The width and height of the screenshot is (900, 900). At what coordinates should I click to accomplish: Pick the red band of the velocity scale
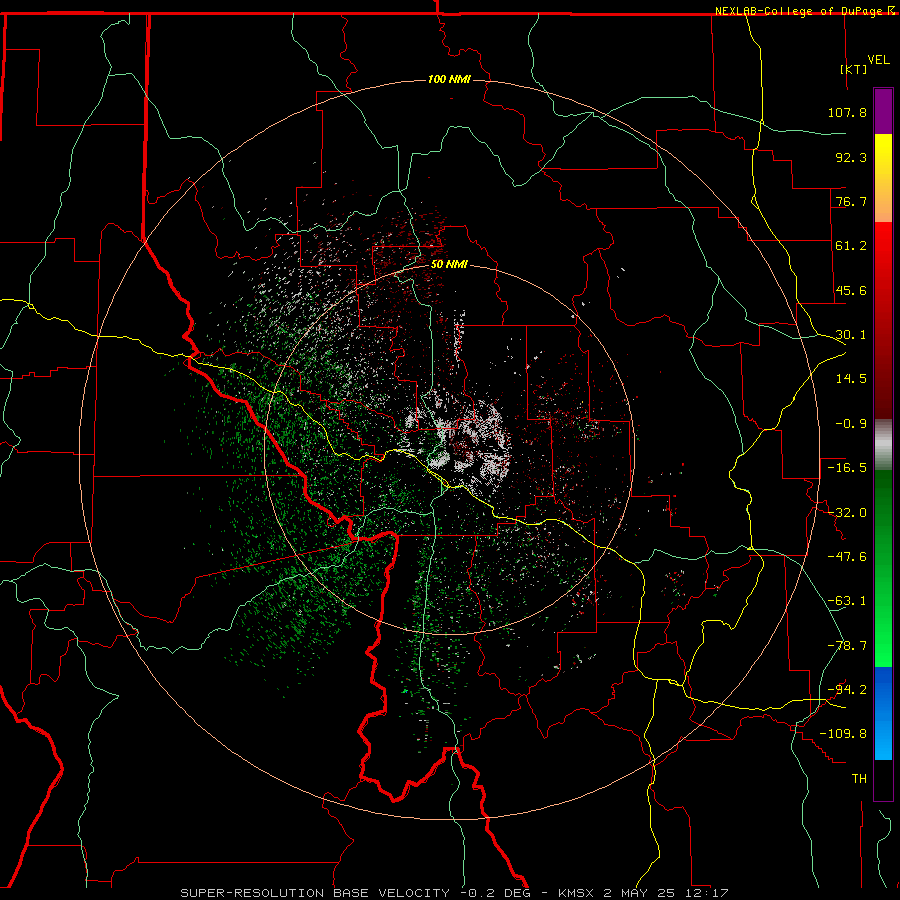click(883, 320)
